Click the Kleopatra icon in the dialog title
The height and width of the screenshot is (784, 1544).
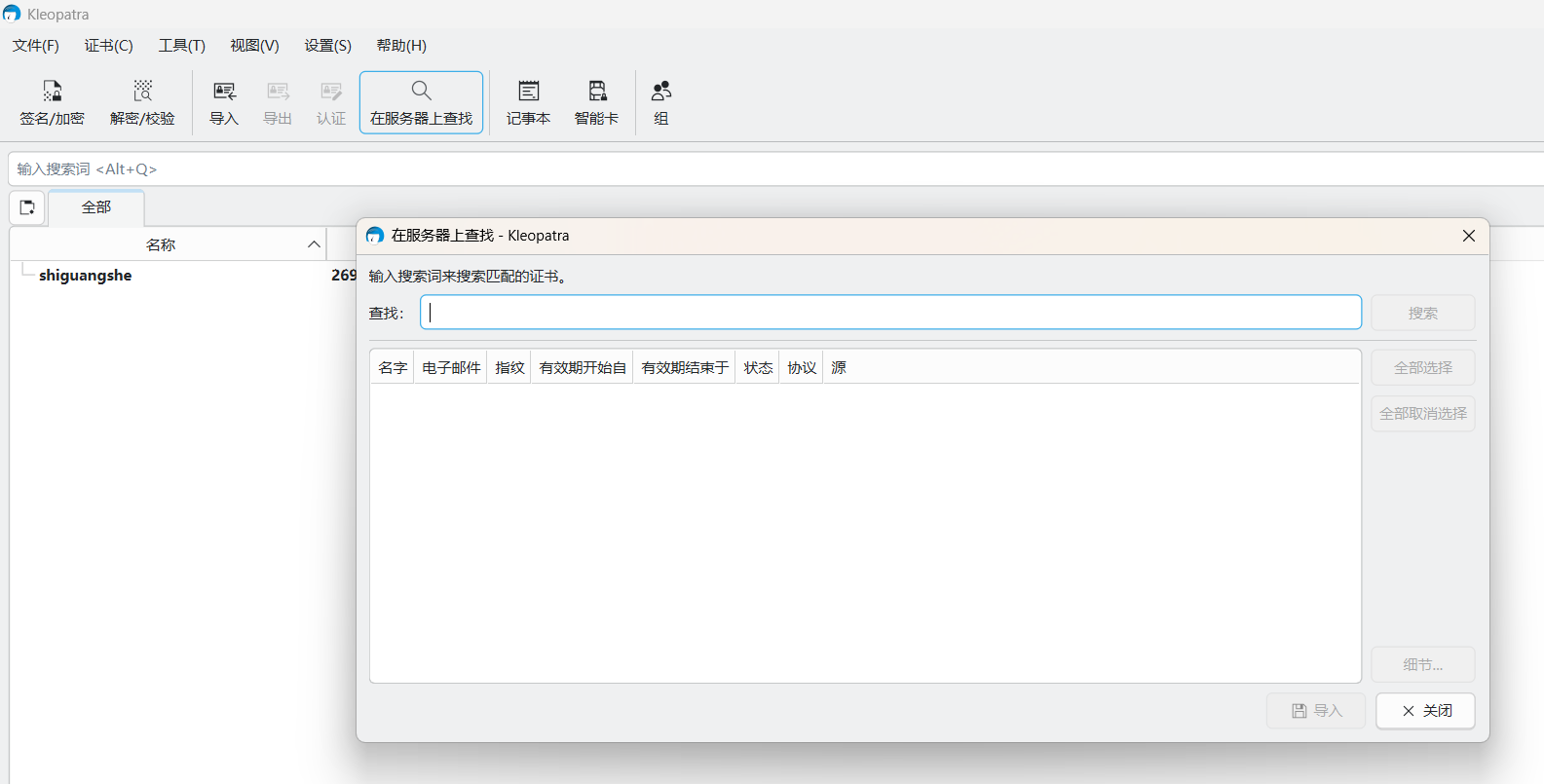(x=375, y=236)
